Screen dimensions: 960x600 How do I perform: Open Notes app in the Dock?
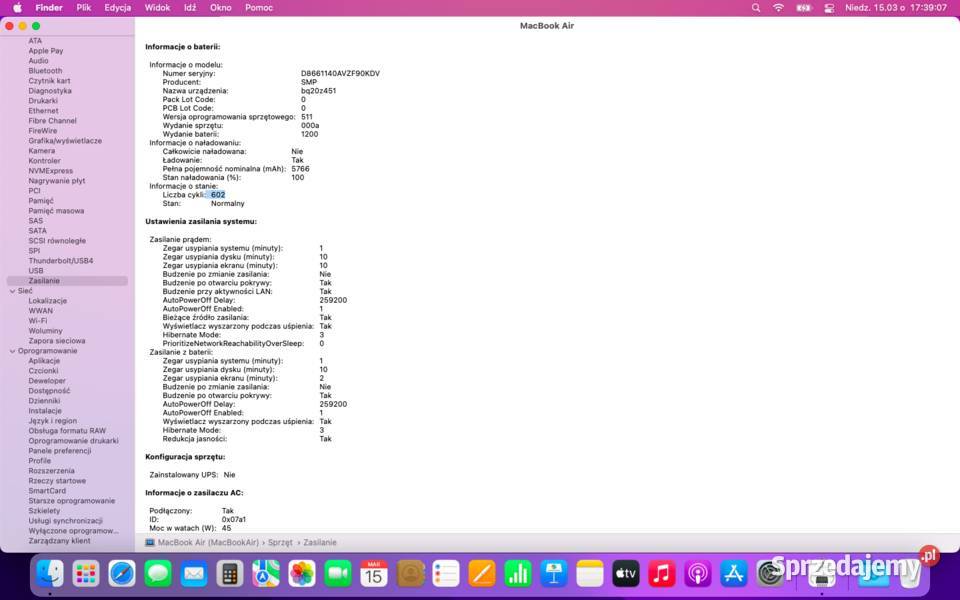pos(590,574)
